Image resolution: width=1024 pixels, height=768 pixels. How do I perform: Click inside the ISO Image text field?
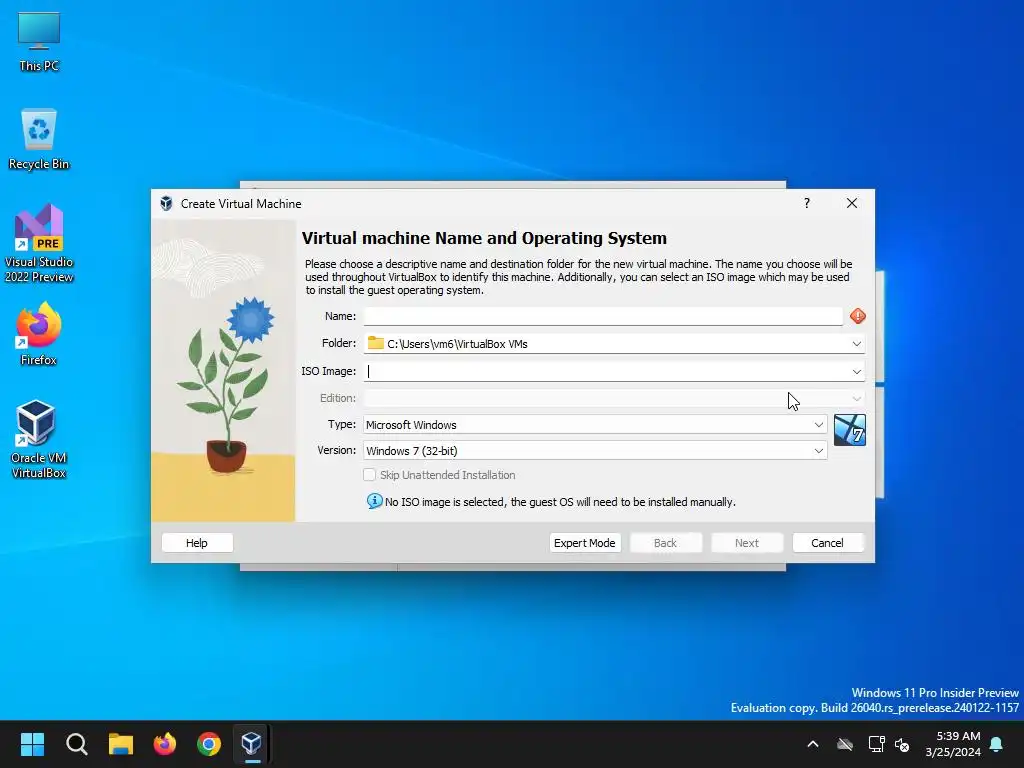pos(605,371)
